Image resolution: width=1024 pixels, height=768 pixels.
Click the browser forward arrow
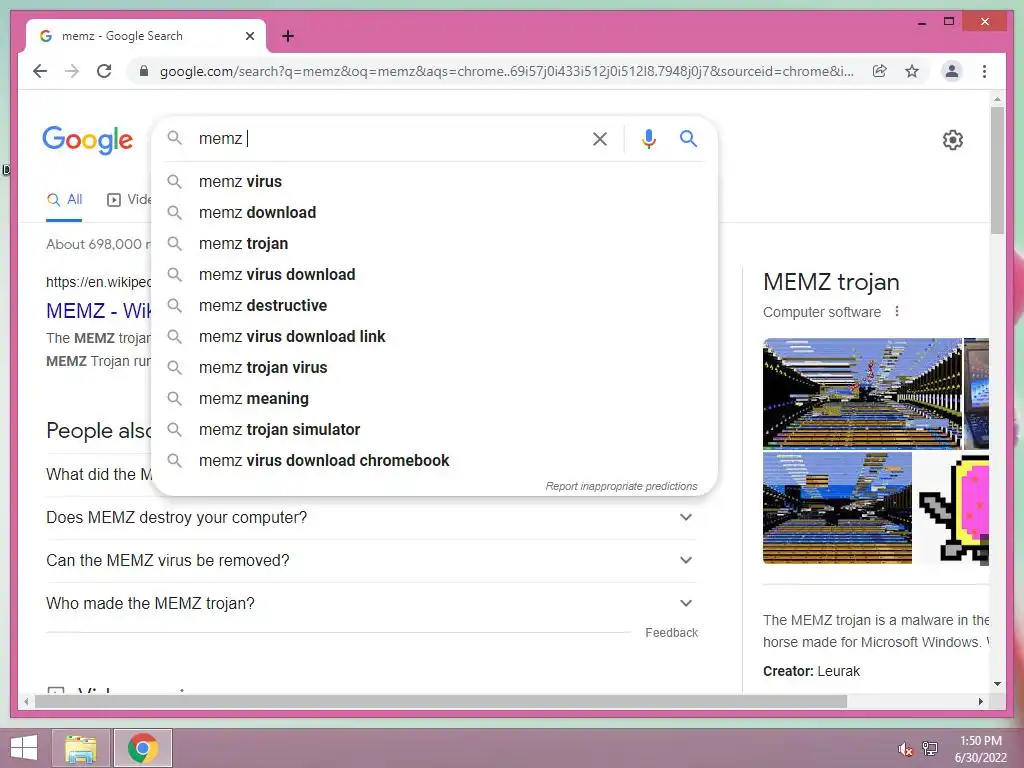point(72,71)
